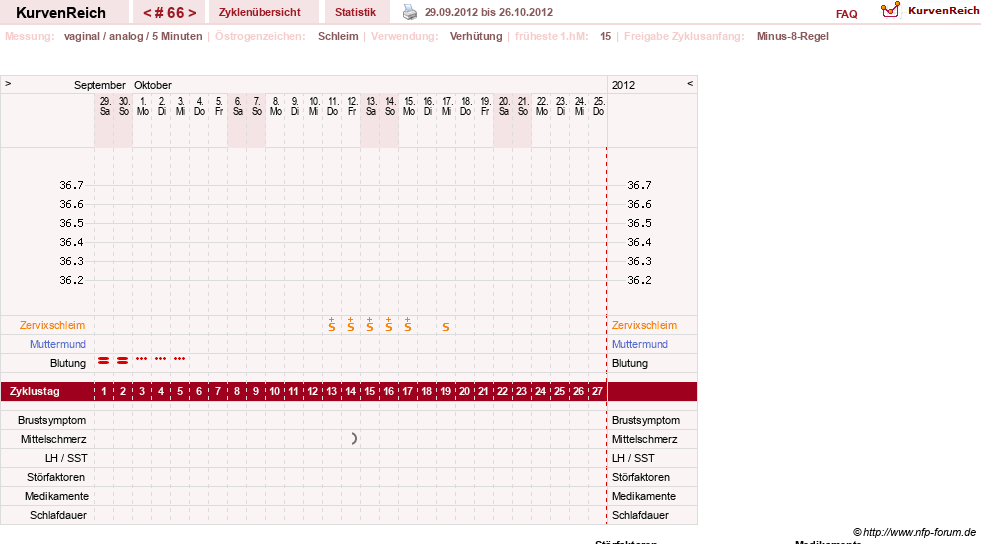Click the 'Schleim' setting value
This screenshot has width=981, height=544.
(338, 36)
